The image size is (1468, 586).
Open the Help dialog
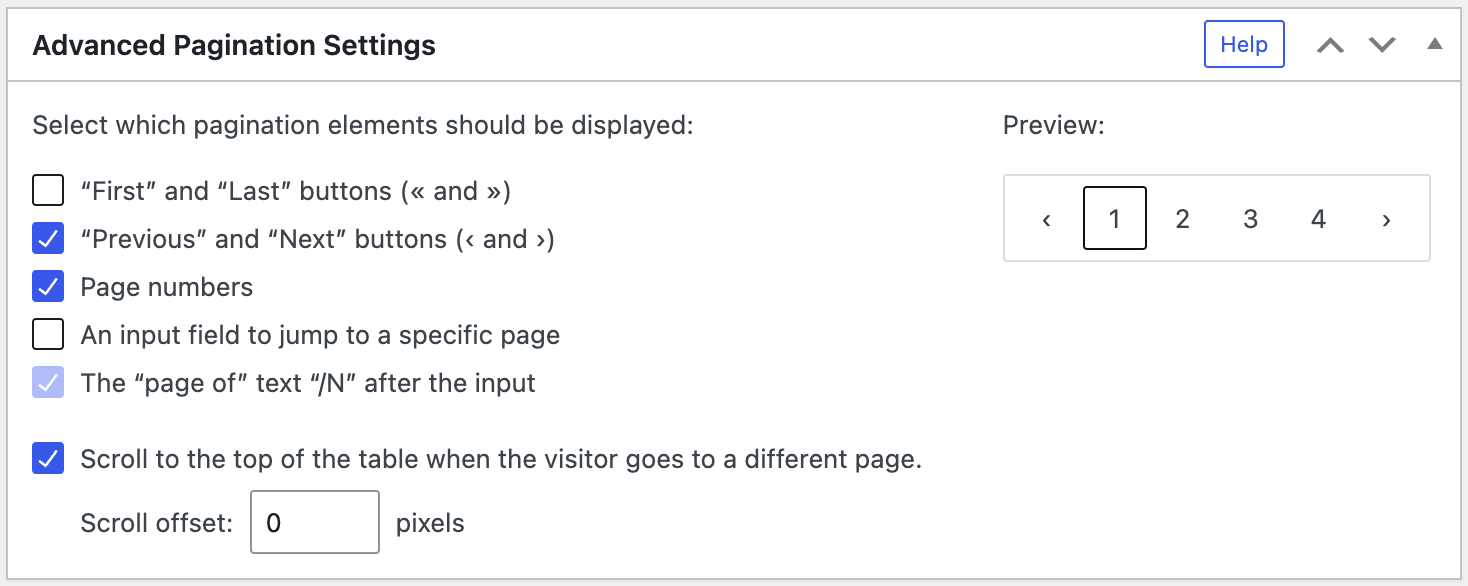[x=1244, y=44]
